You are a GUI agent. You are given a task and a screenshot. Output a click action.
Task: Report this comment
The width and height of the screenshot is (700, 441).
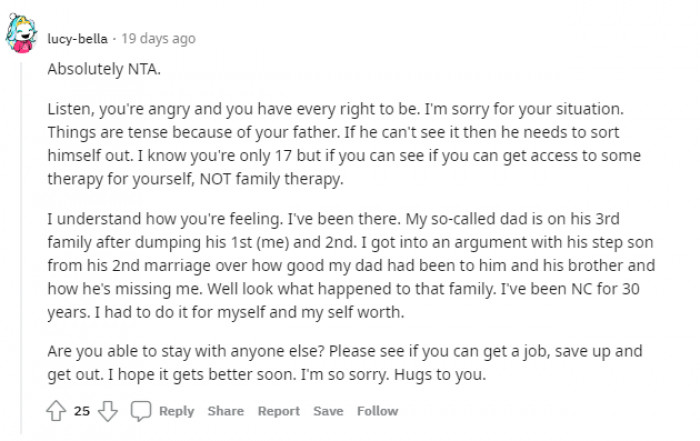pos(279,411)
